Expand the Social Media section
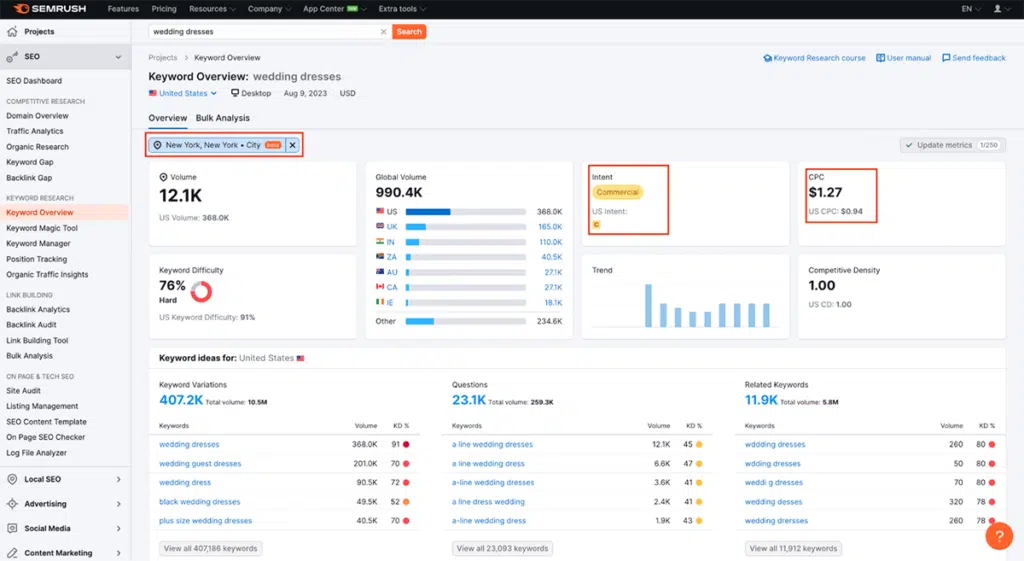This screenshot has width=1024, height=561. point(118,528)
